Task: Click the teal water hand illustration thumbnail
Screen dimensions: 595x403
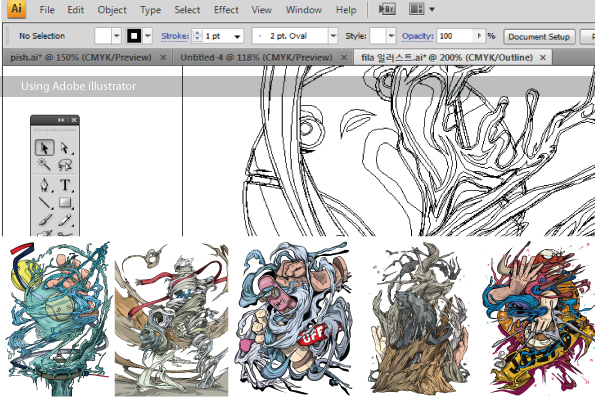Action: coord(59,319)
